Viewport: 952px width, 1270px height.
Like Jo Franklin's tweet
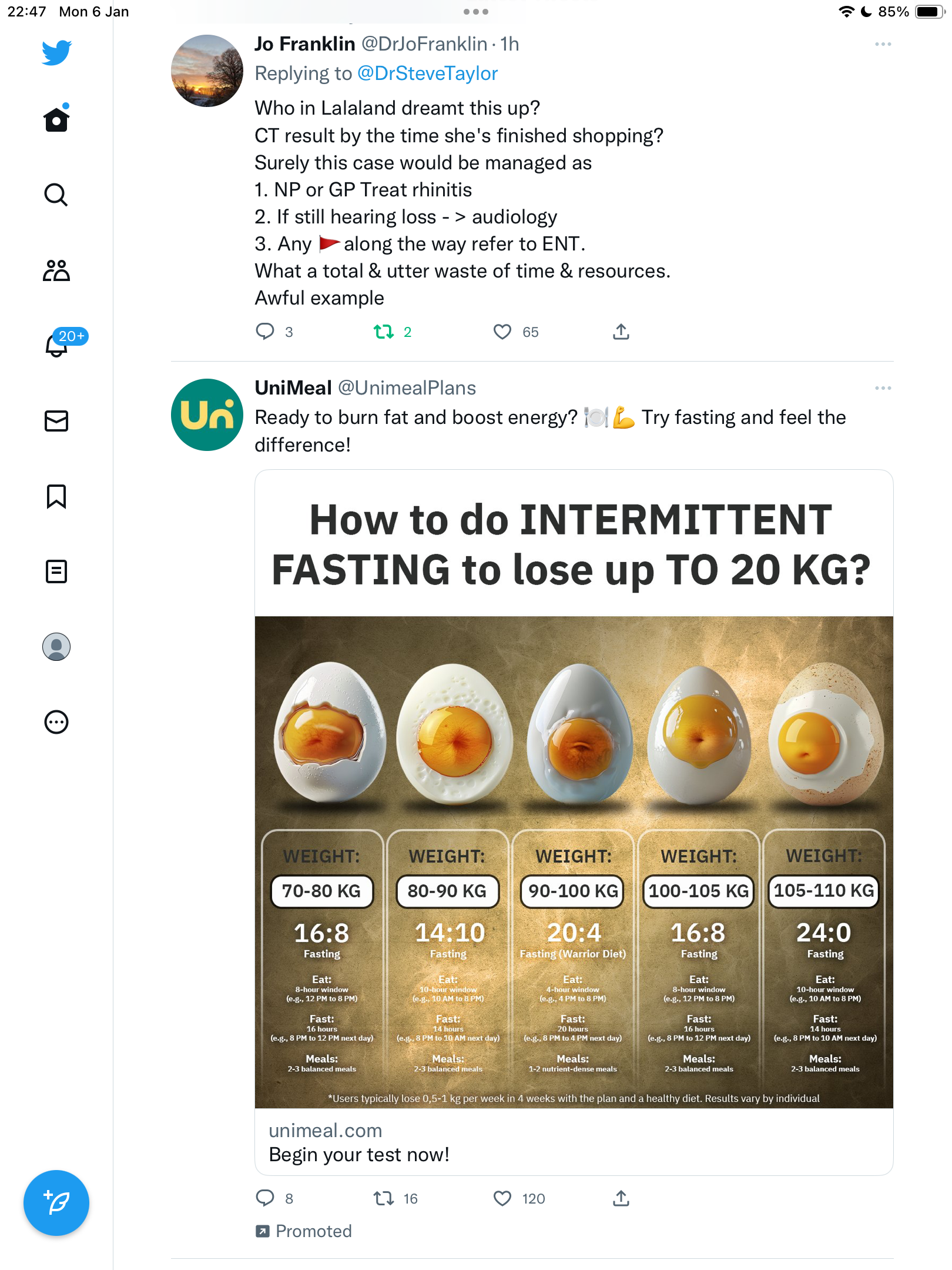tap(502, 332)
